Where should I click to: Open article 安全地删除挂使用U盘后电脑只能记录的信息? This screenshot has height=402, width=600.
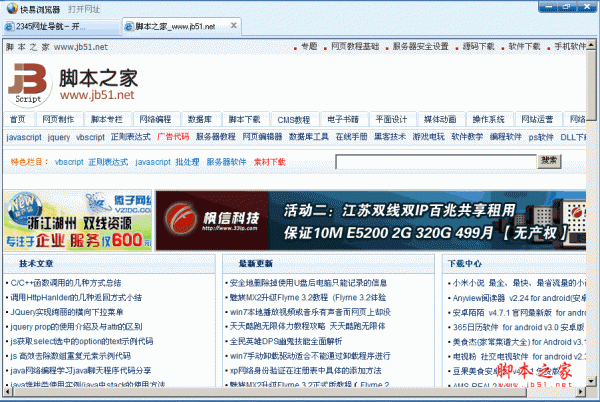click(x=308, y=283)
